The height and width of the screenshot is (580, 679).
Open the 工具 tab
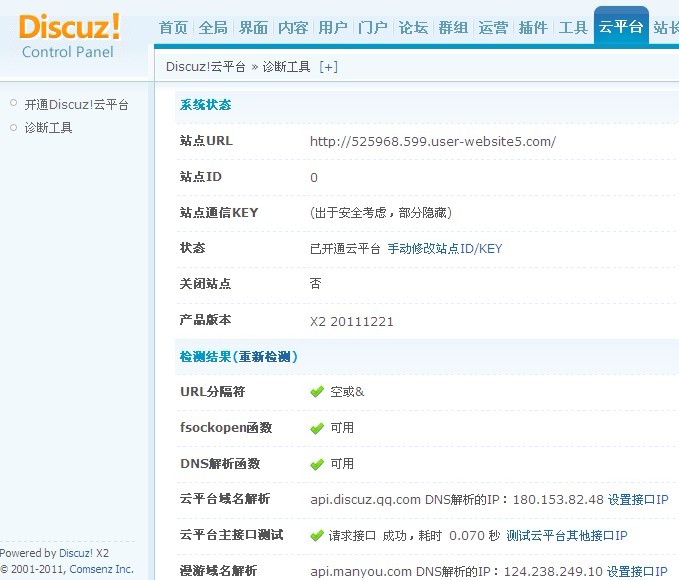pyautogui.click(x=573, y=27)
